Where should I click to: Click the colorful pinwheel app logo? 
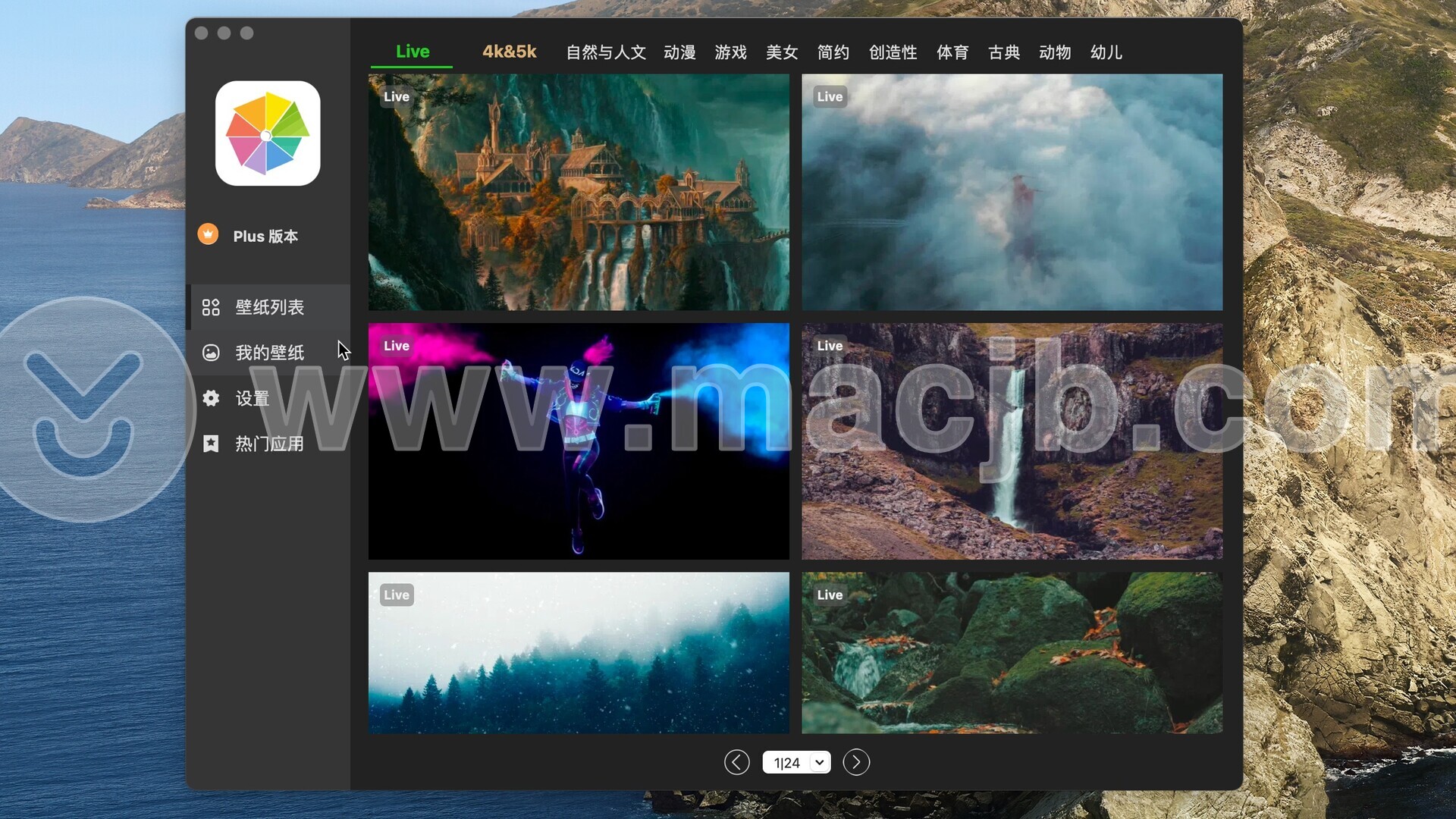pyautogui.click(x=268, y=133)
